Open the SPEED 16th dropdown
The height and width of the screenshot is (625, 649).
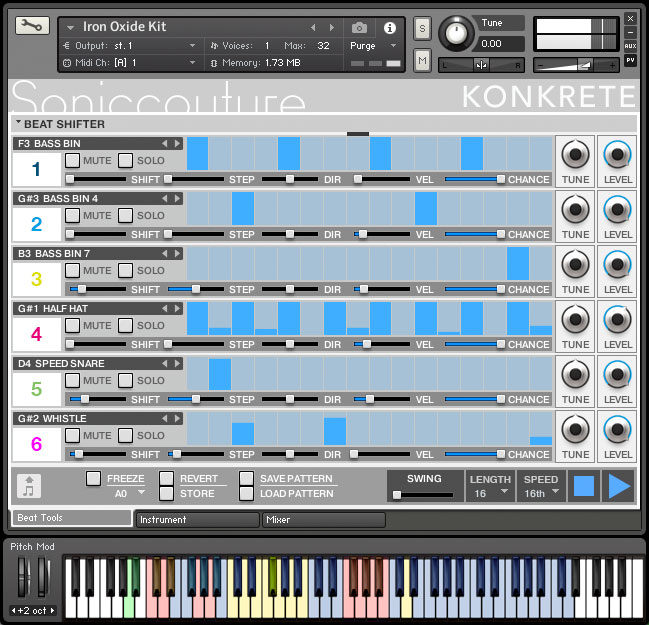(x=555, y=491)
